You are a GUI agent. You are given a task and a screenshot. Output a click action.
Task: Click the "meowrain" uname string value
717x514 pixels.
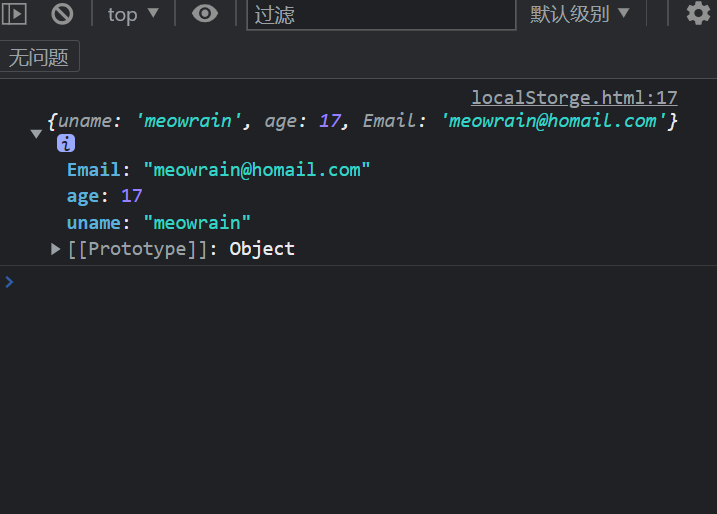coord(197,222)
